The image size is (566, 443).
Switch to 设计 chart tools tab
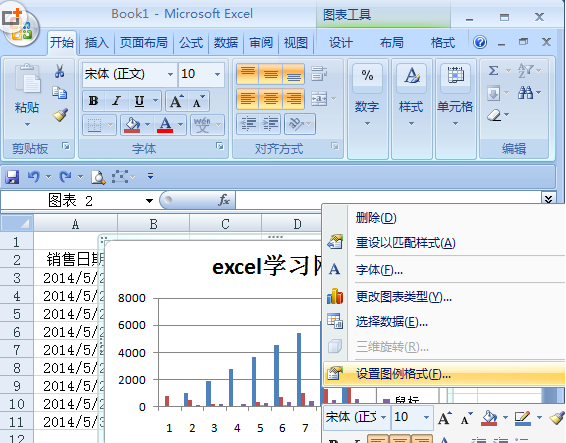[x=341, y=43]
